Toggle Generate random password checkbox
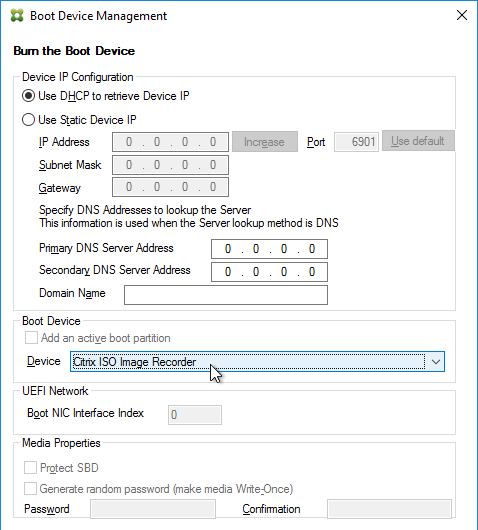This screenshot has height=530, width=478. point(30,489)
